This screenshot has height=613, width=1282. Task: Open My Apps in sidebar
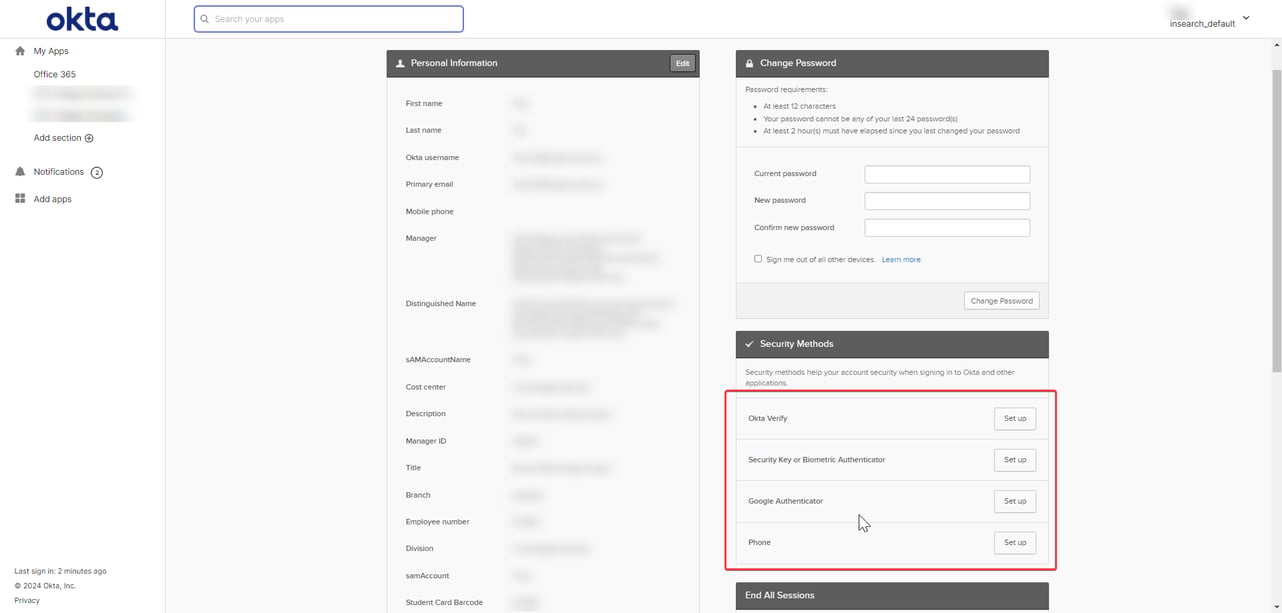[x=51, y=51]
